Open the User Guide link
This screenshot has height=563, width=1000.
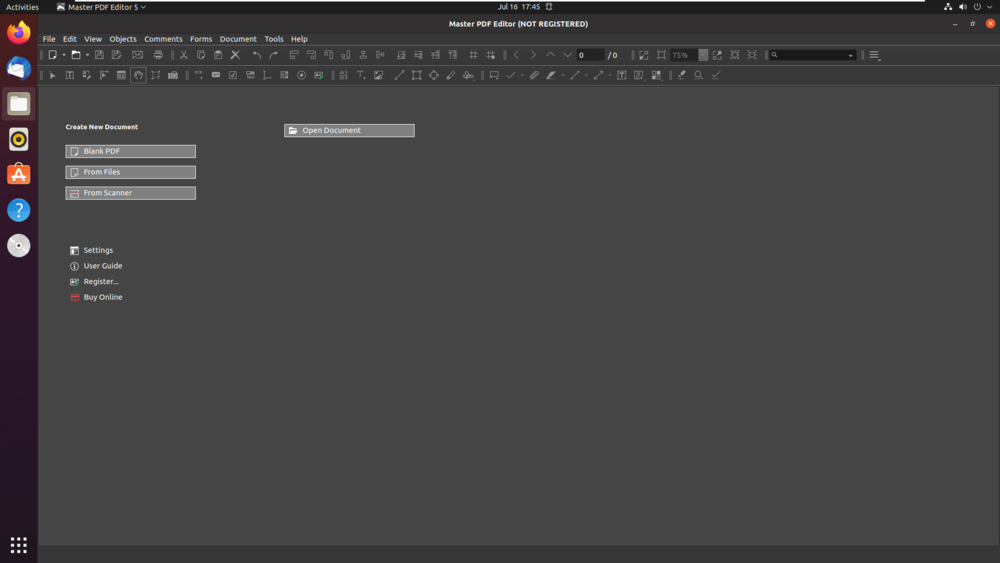coord(102,266)
